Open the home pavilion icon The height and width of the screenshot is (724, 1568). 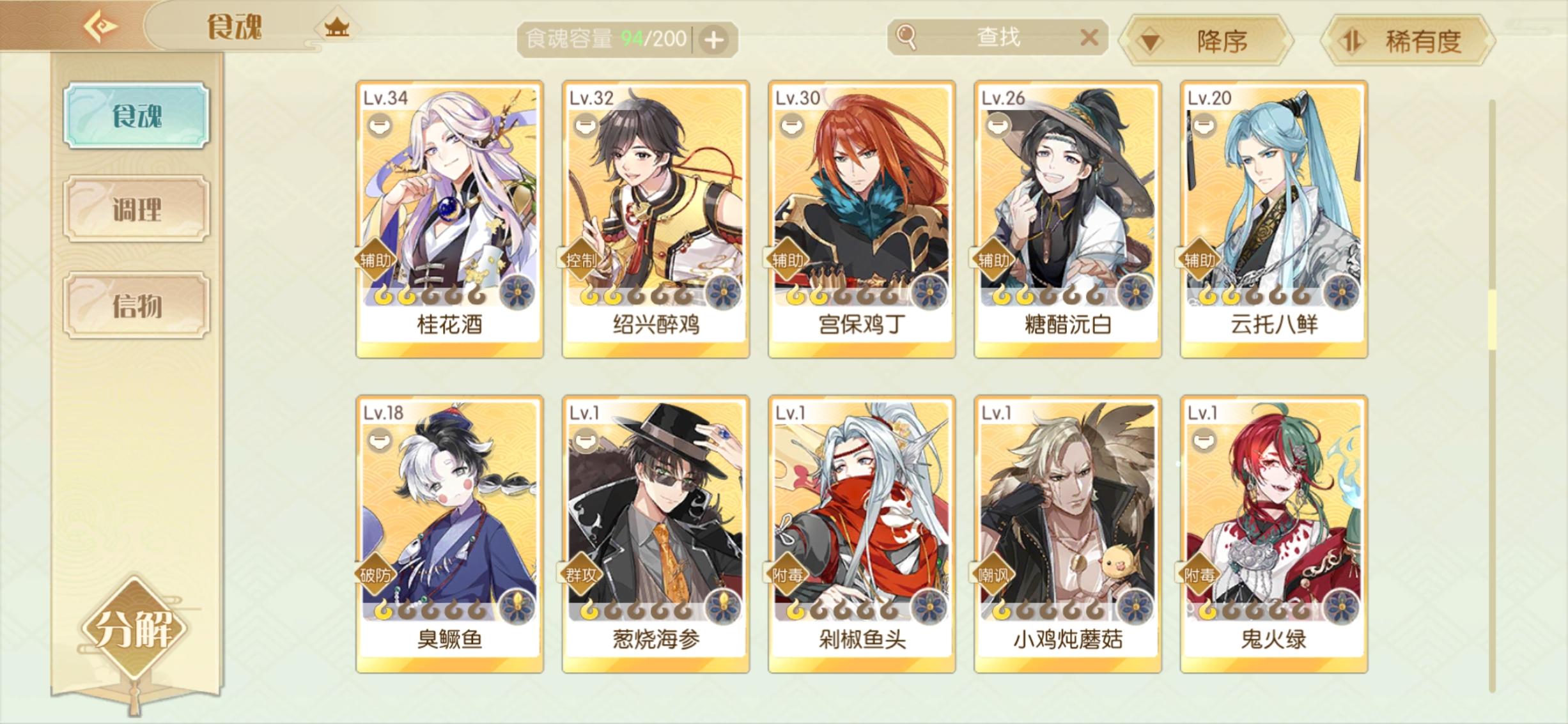(x=336, y=27)
